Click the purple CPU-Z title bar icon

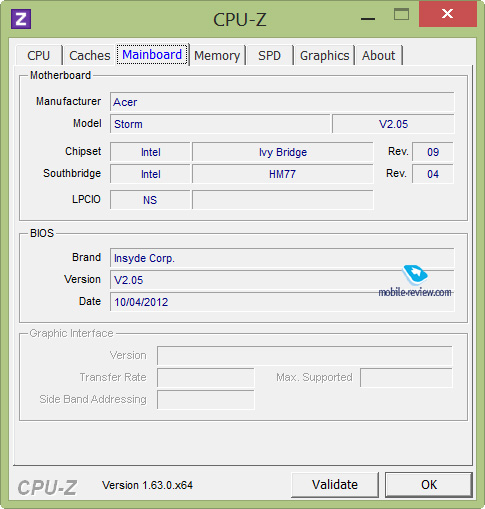[21, 19]
